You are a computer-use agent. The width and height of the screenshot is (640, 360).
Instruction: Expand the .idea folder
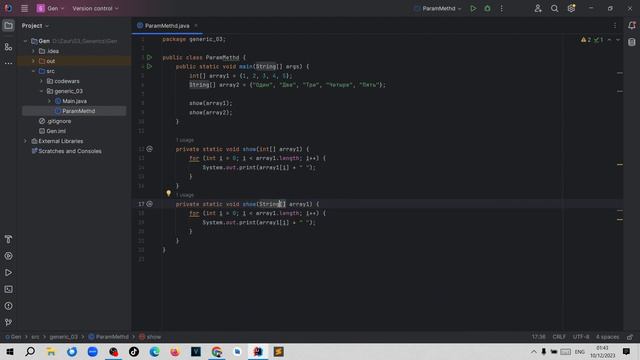[33, 51]
